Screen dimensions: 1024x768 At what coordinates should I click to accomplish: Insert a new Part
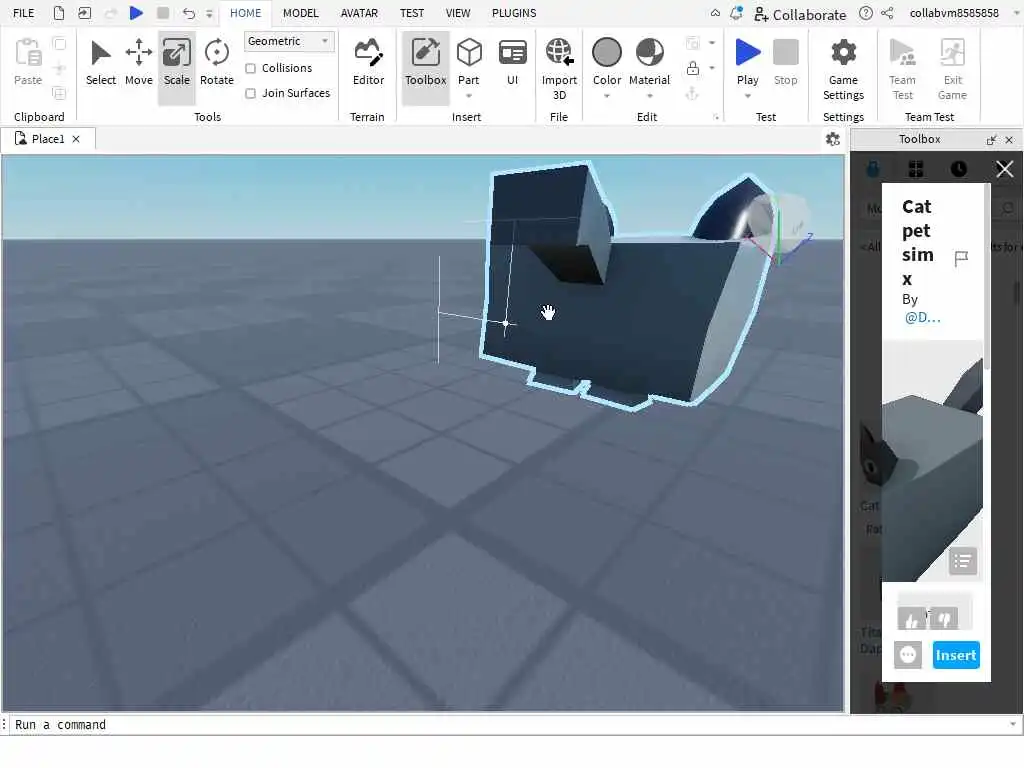[468, 60]
